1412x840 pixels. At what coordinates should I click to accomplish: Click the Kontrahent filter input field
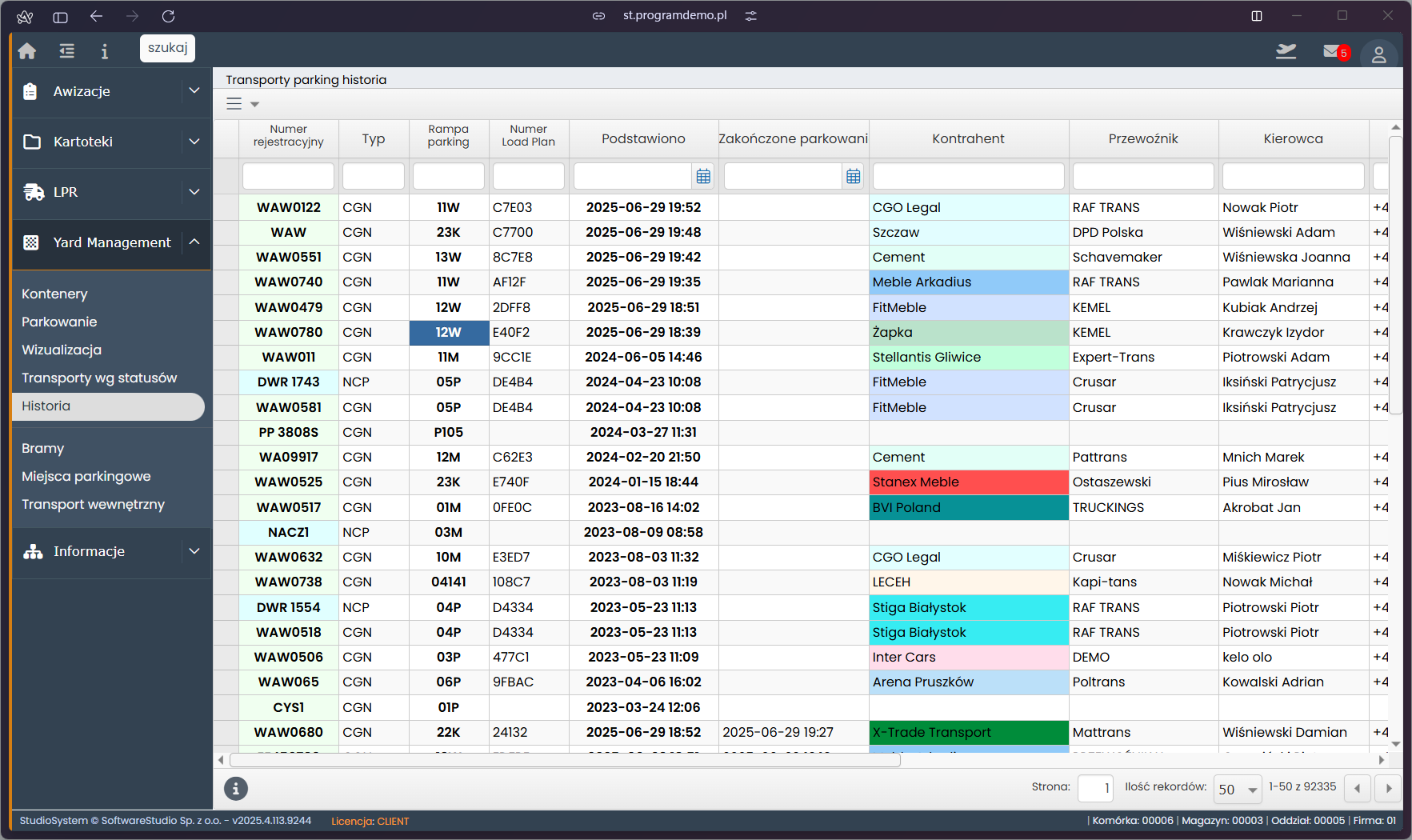click(968, 176)
